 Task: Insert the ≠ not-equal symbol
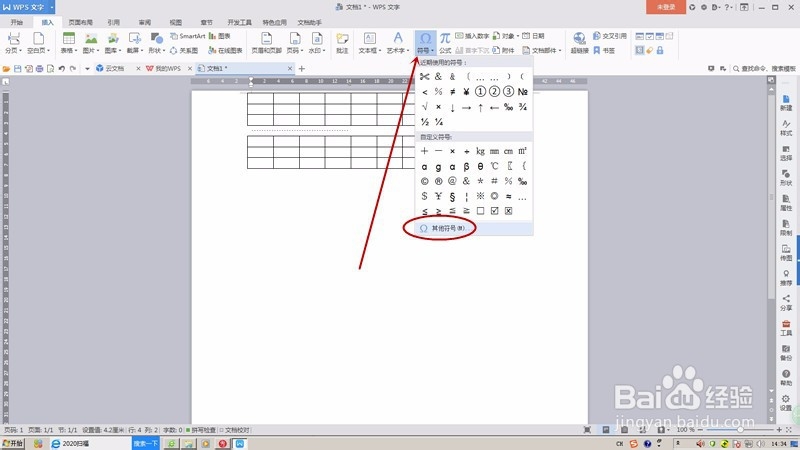click(453, 91)
